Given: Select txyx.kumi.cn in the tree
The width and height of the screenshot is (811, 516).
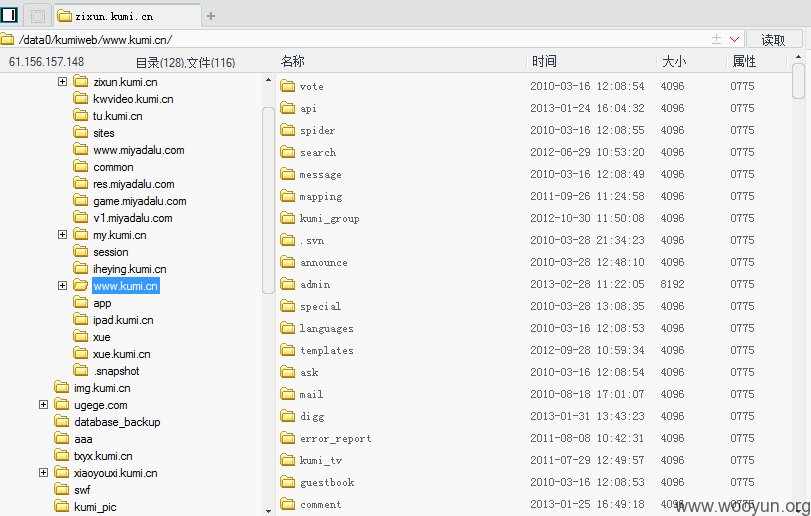Looking at the screenshot, I should (103, 456).
